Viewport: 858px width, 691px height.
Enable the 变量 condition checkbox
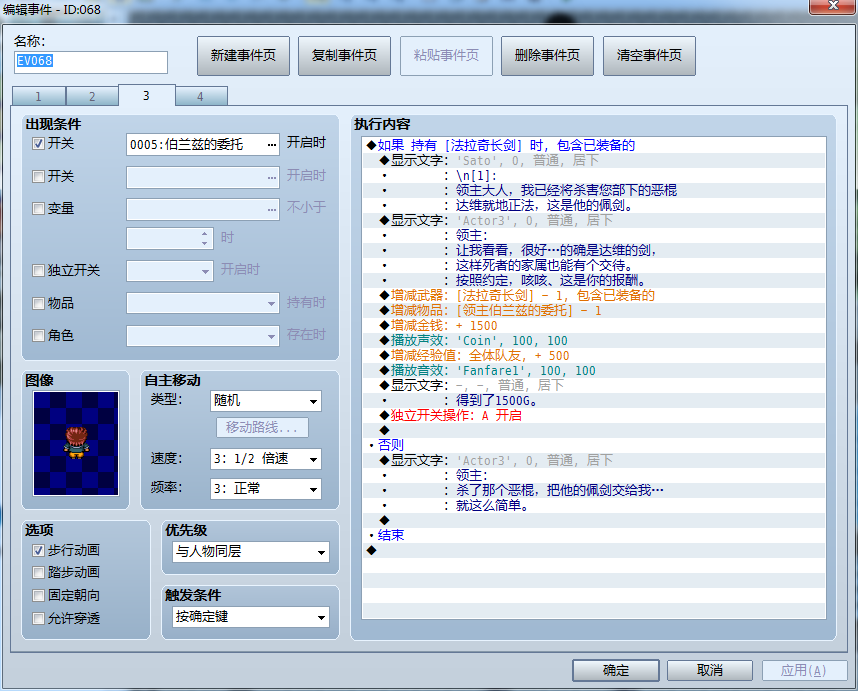[38, 208]
